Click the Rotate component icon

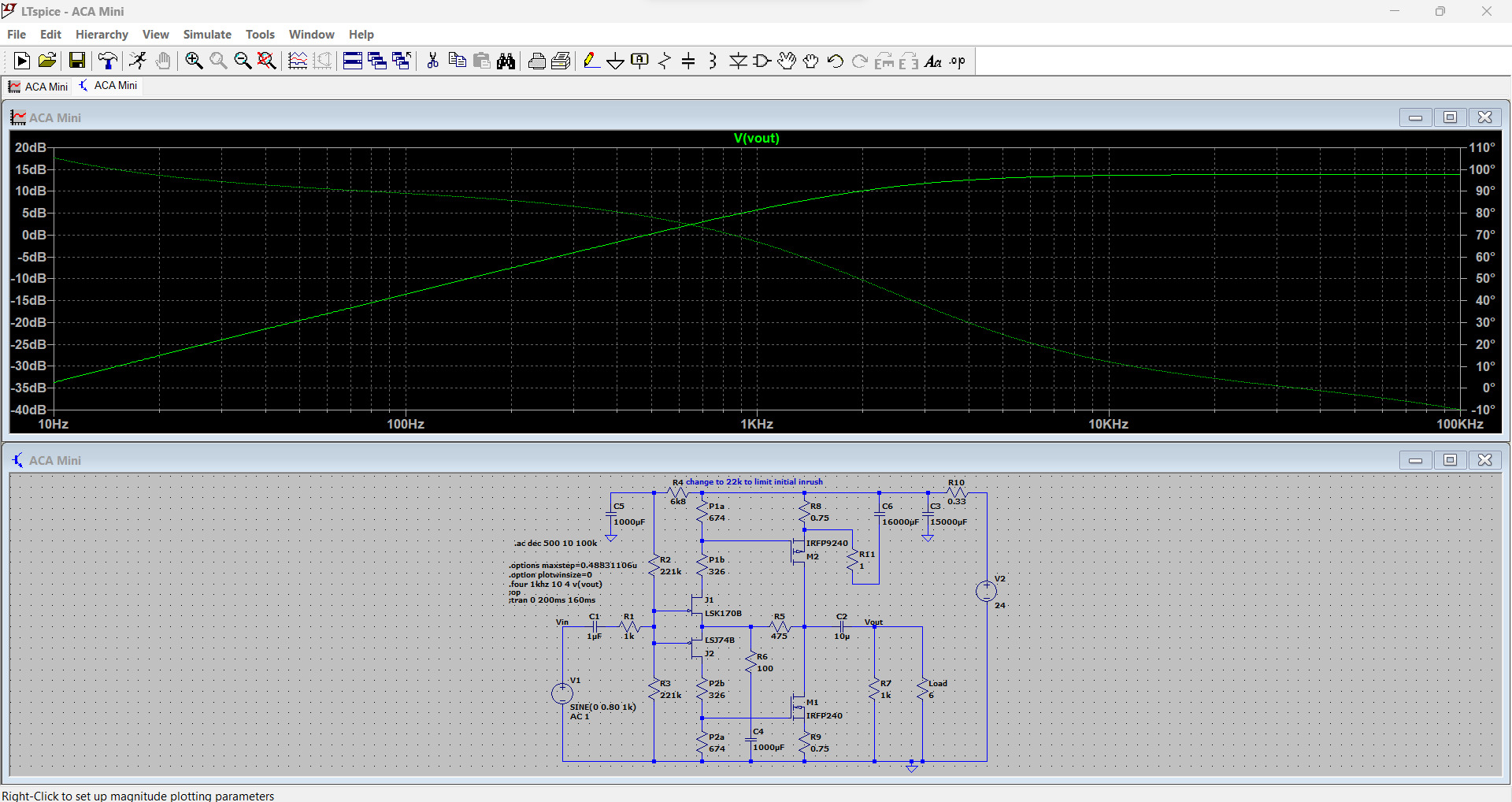click(884, 61)
